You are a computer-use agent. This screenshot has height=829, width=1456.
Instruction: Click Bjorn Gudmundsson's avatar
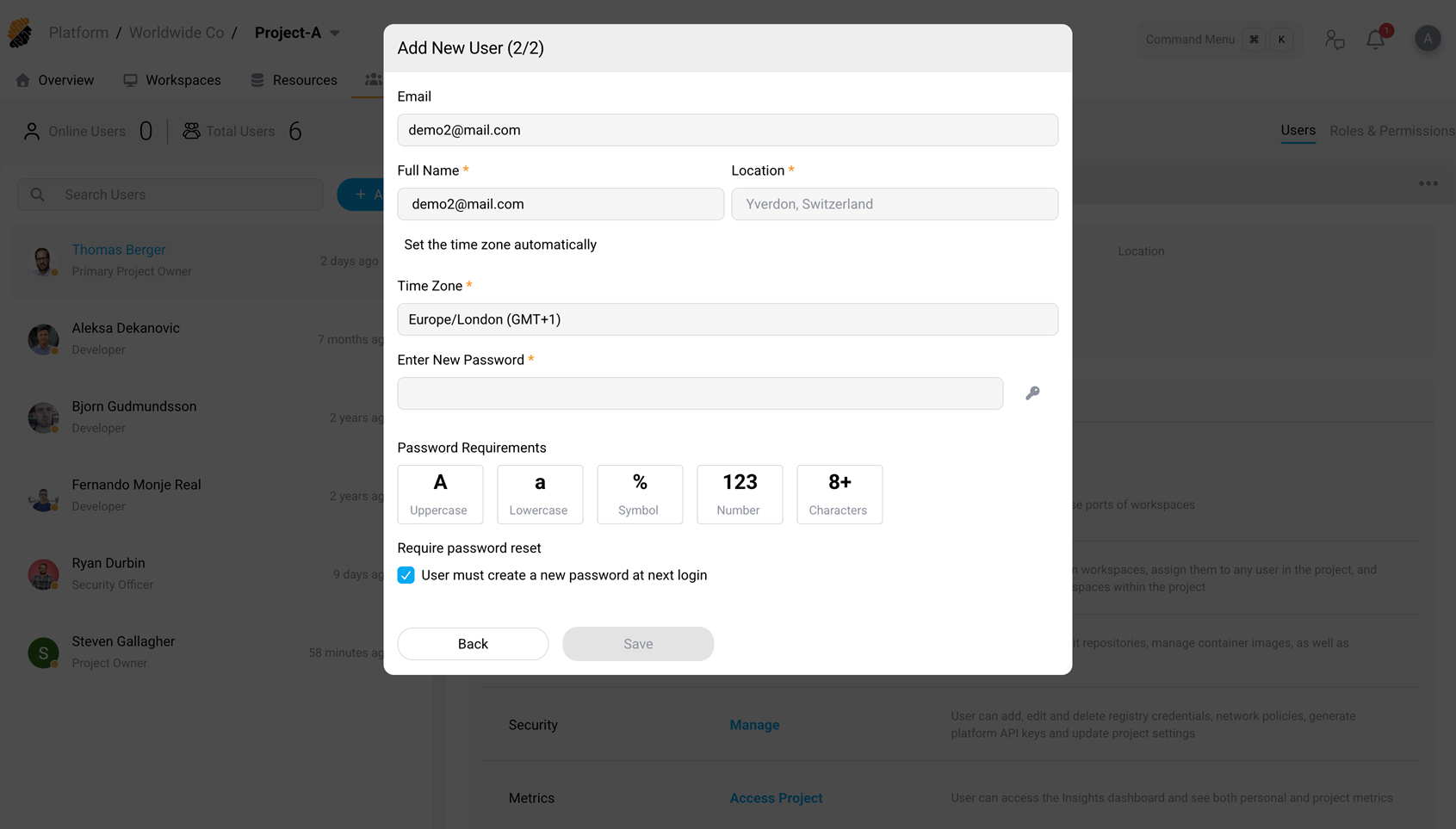(x=43, y=418)
